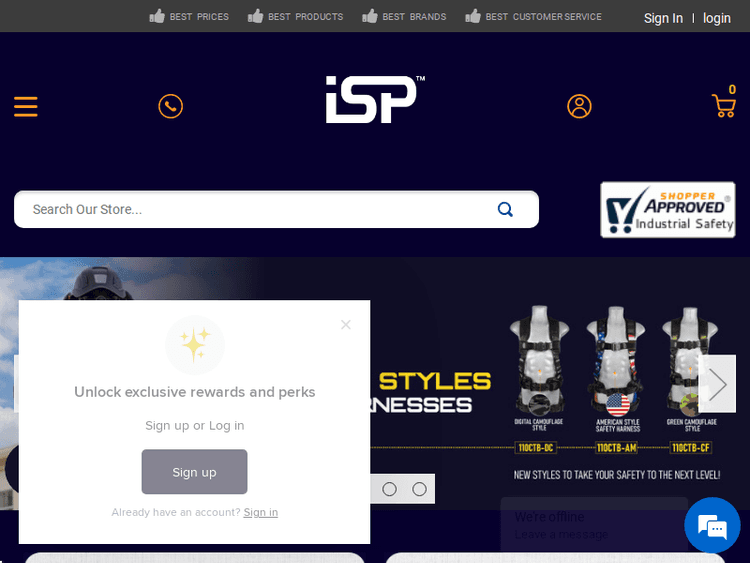This screenshot has height=563, width=750.
Task: Advance banner with next arrow chevron
Action: coord(717,384)
